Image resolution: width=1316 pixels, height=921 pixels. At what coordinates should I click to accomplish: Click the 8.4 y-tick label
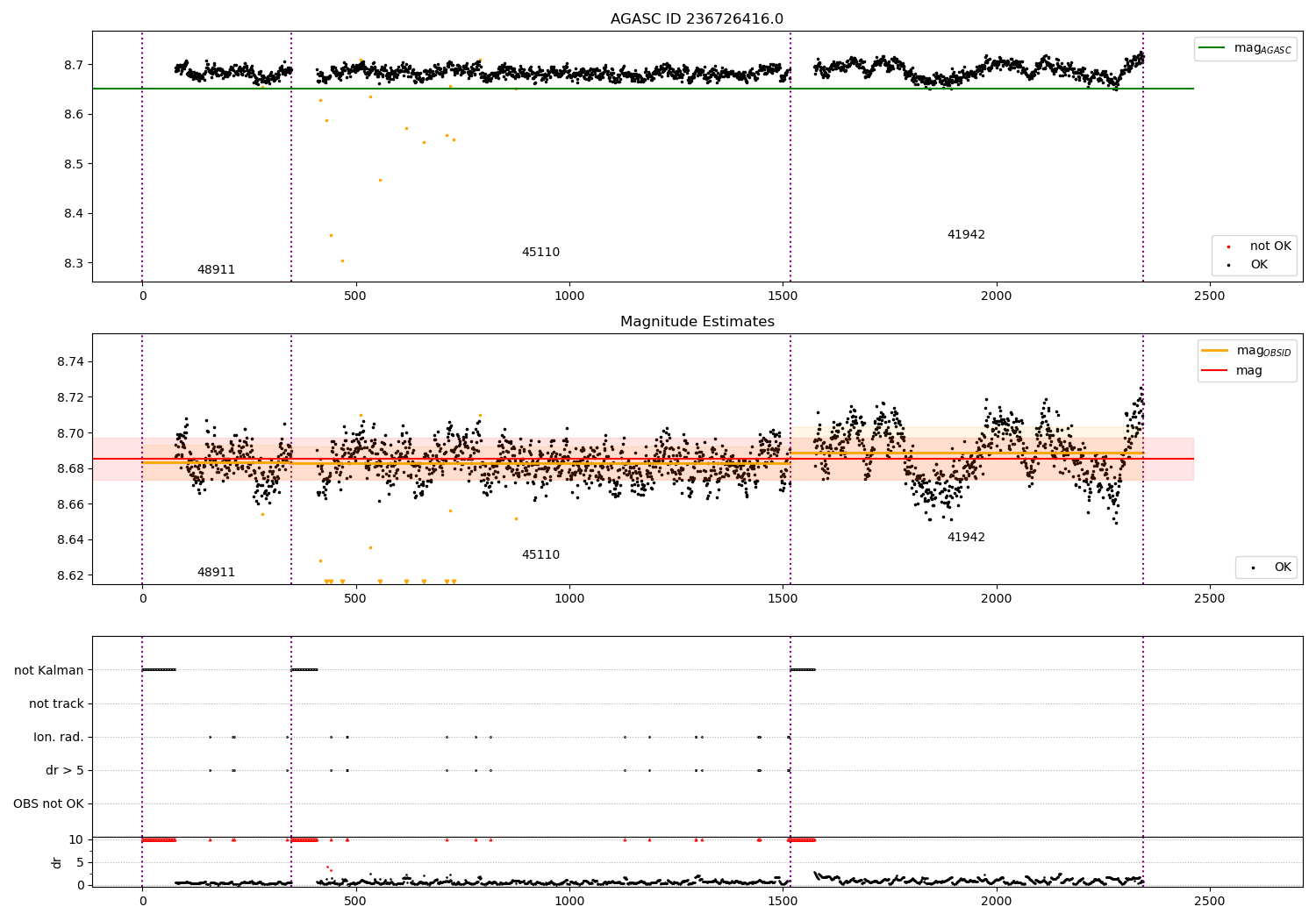coord(73,214)
